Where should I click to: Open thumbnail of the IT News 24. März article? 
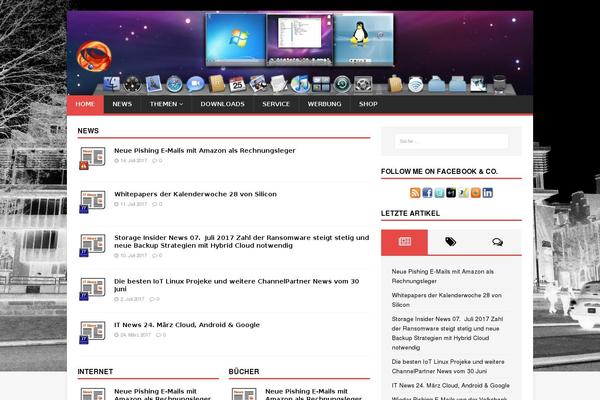click(x=92, y=332)
